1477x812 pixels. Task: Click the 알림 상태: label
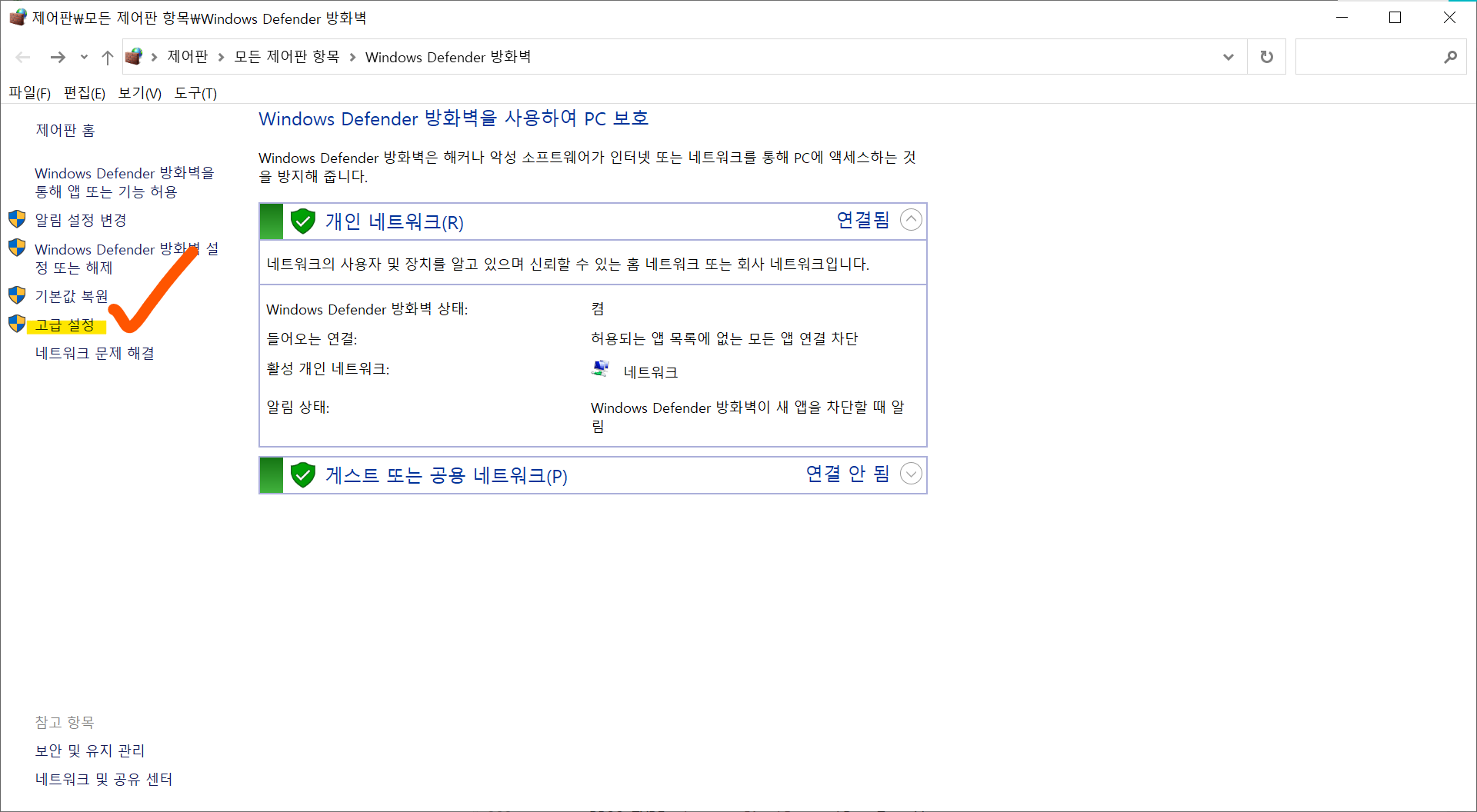[298, 407]
